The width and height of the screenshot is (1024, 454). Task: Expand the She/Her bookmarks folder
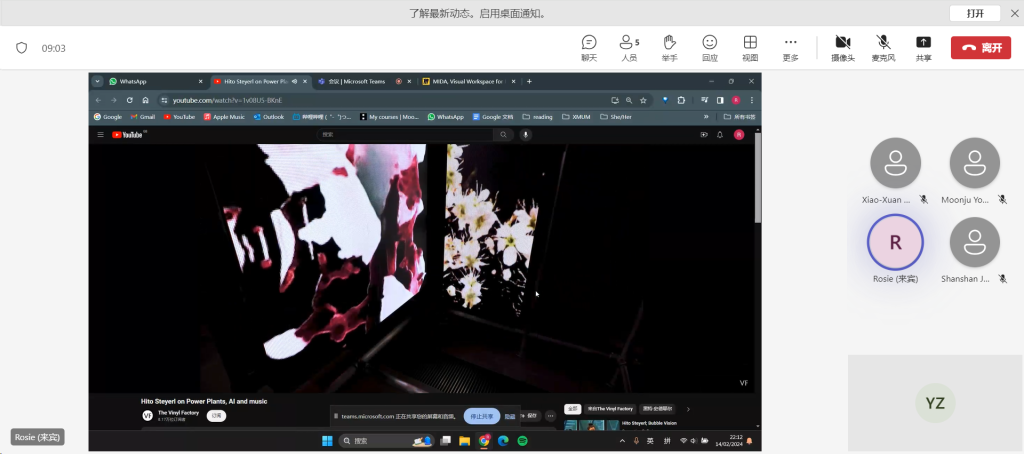tap(615, 117)
